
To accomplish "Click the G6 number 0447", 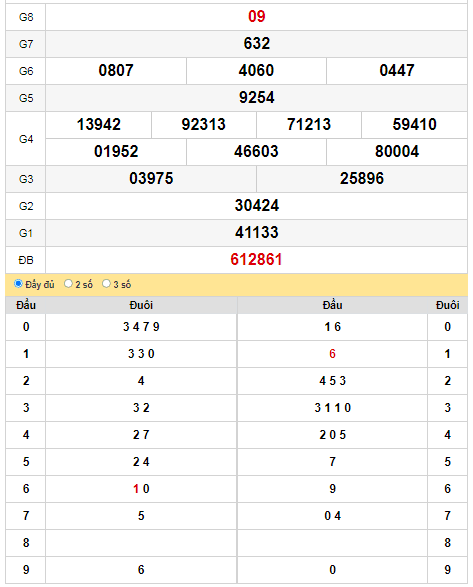I will point(397,70).
